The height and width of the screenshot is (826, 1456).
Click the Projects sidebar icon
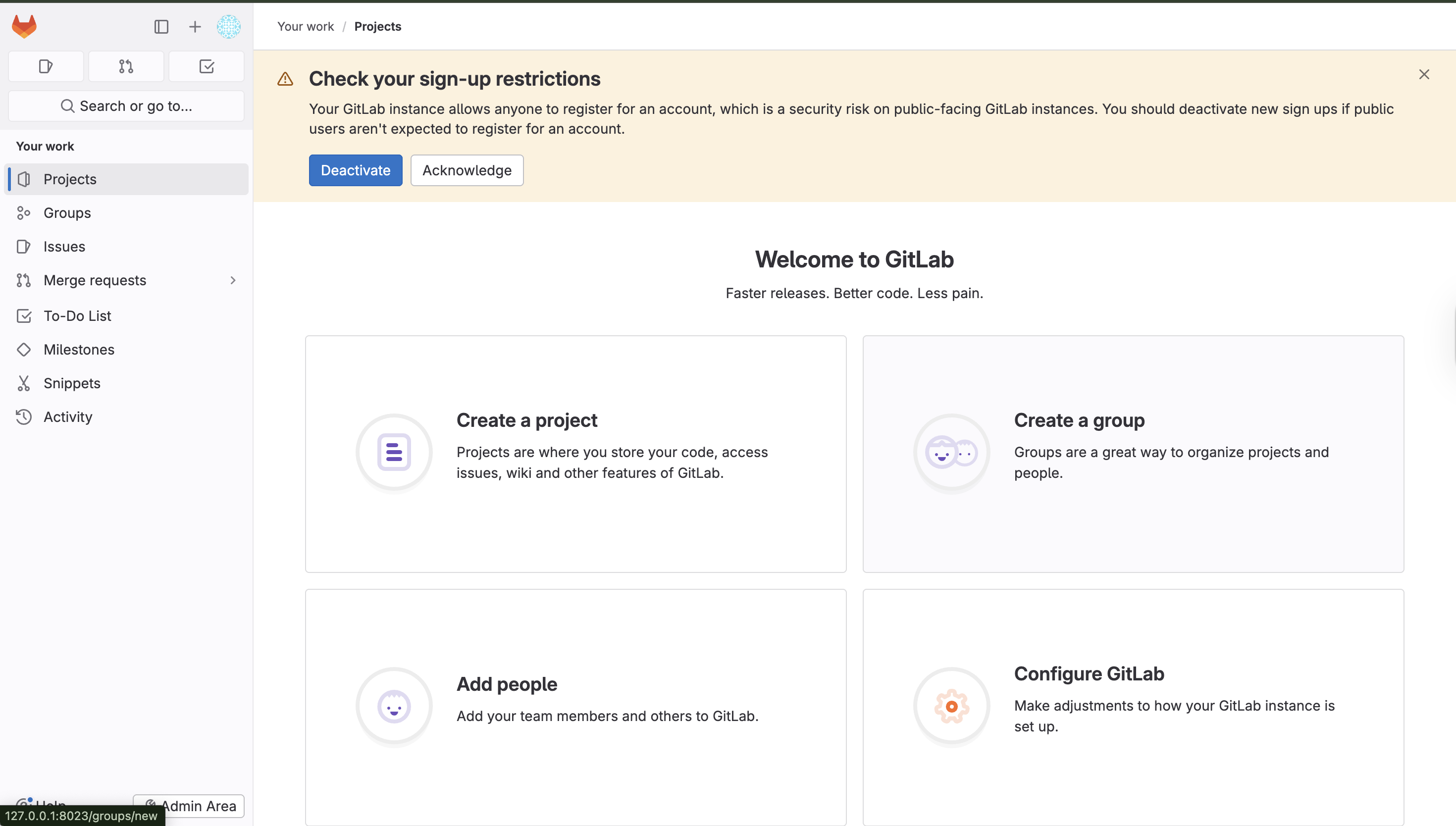[x=24, y=179]
